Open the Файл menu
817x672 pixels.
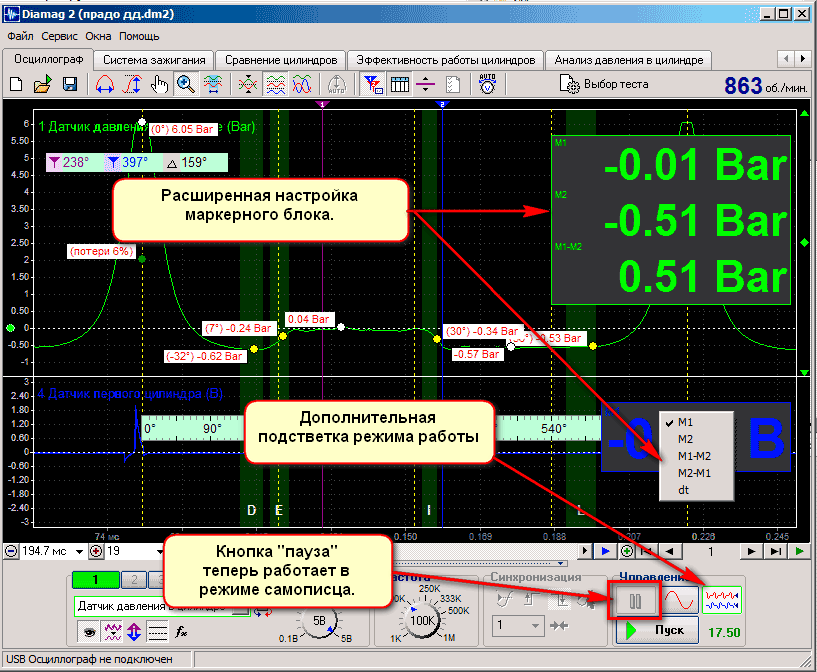pos(20,36)
